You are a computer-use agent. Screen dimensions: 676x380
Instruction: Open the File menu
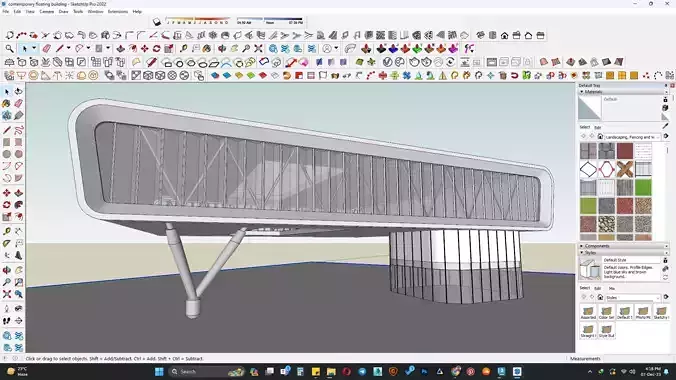[6, 12]
